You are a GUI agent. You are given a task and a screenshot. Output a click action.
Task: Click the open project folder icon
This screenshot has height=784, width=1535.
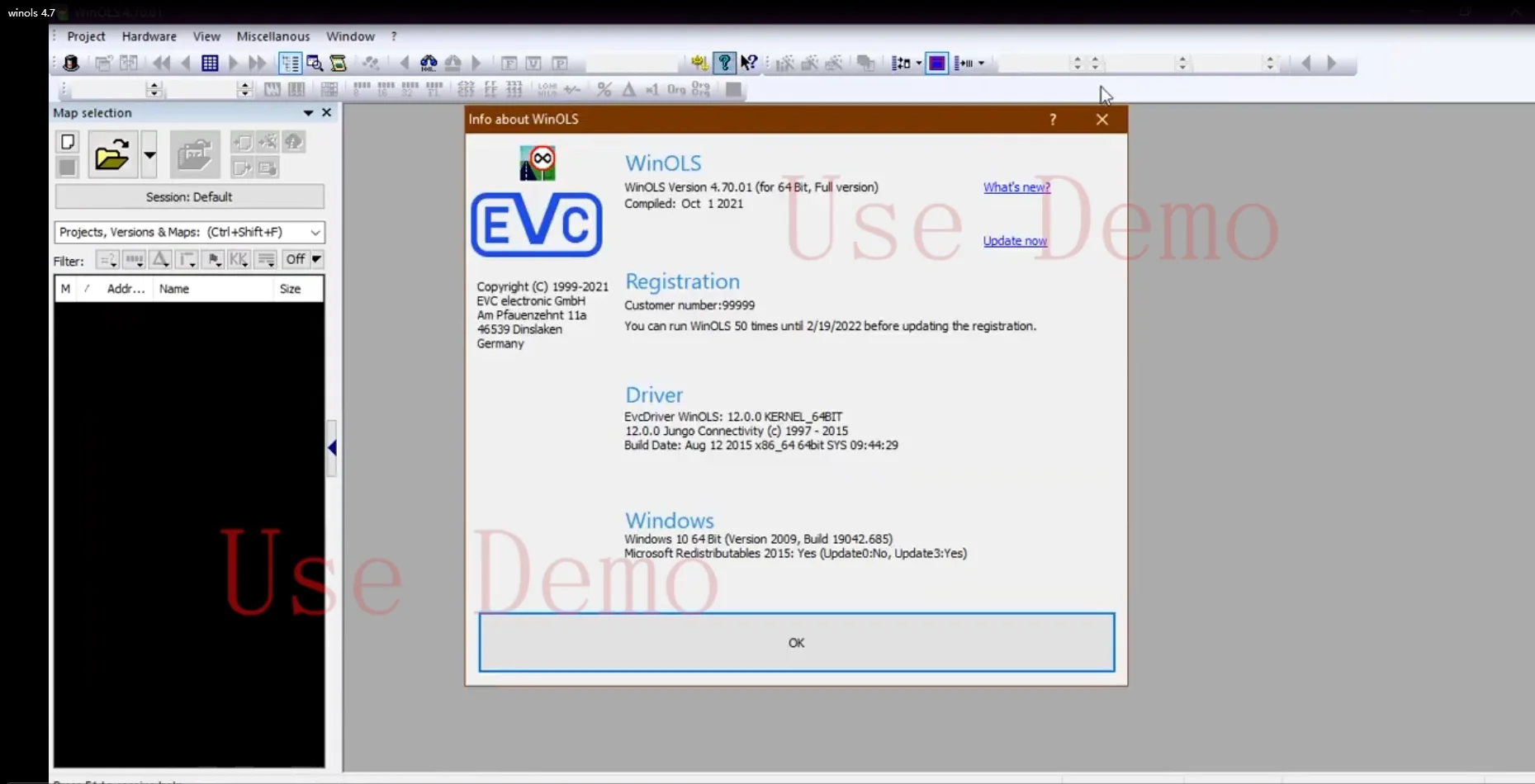click(112, 154)
